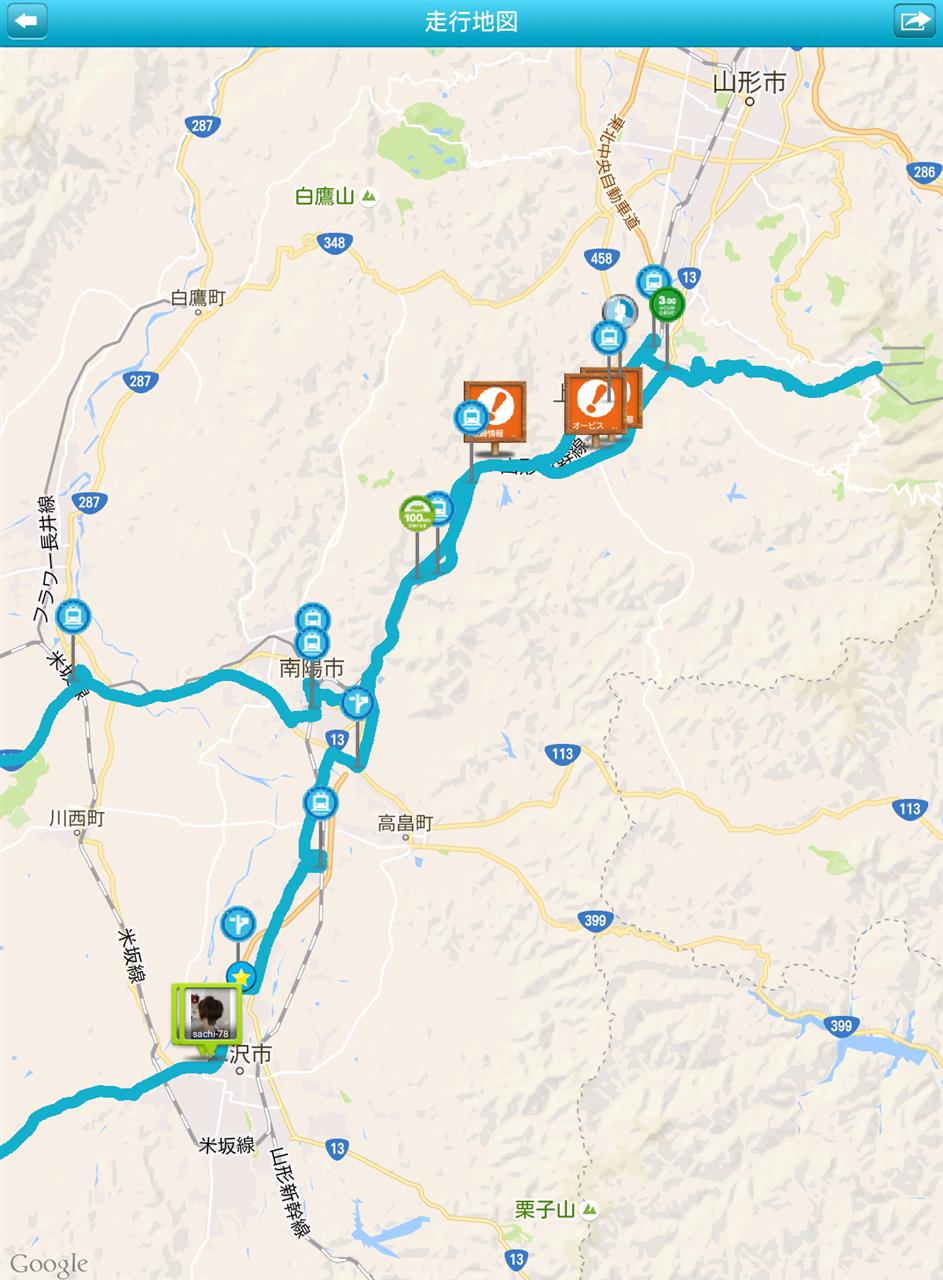
Task: Tap the 走行地図 title text
Action: coord(471,21)
